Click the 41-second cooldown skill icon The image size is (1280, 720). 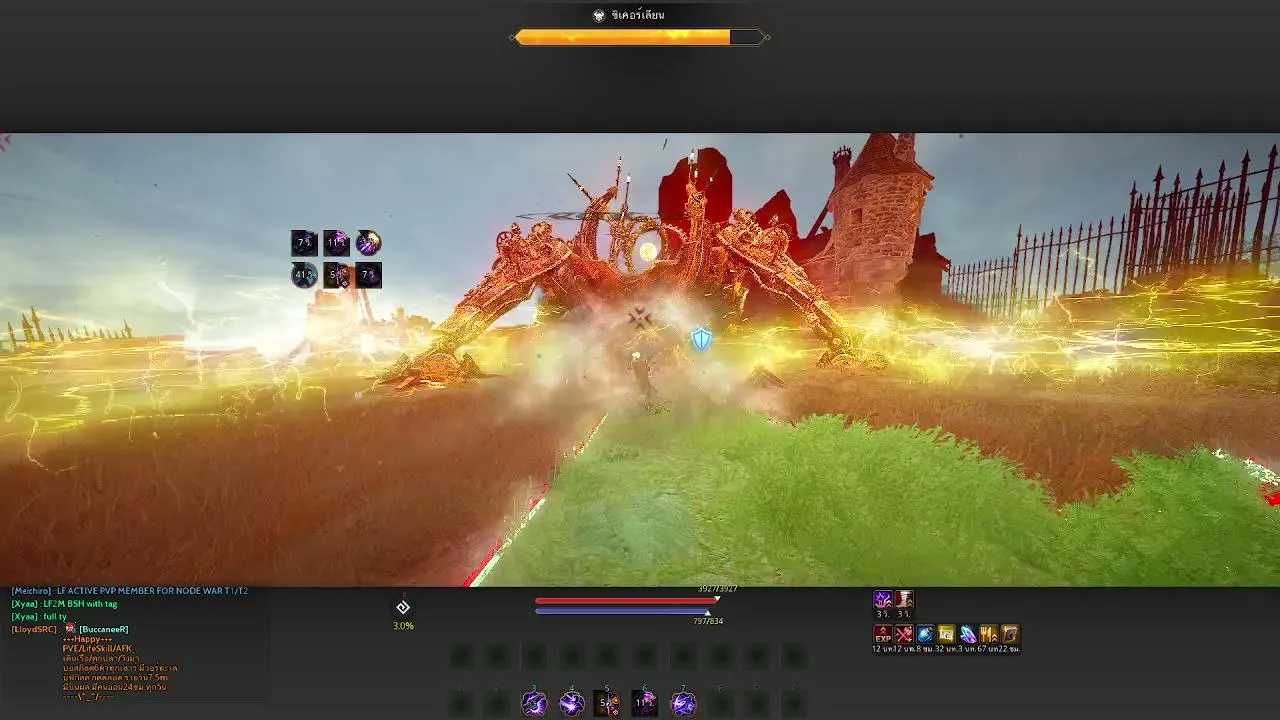pyautogui.click(x=304, y=275)
